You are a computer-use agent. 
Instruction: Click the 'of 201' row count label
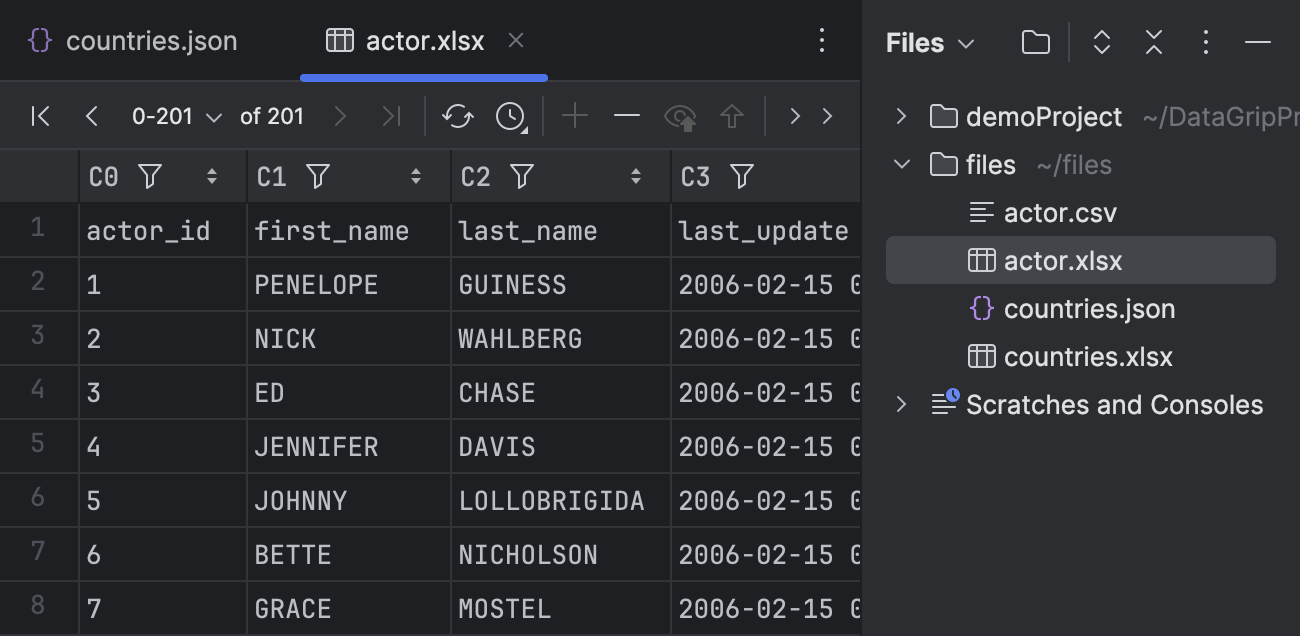(272, 117)
